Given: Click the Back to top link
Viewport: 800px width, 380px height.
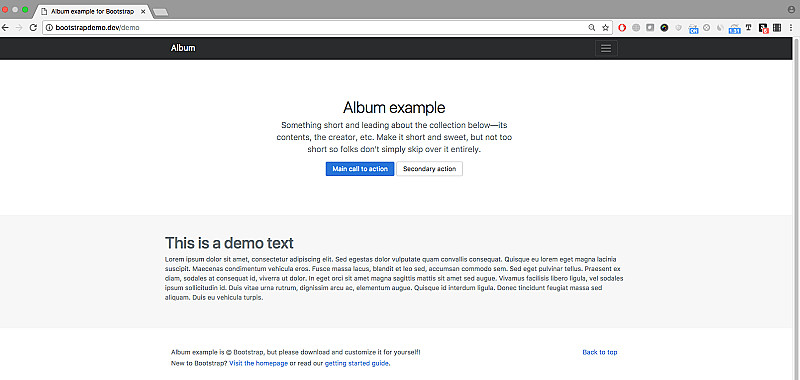Looking at the screenshot, I should click(600, 352).
